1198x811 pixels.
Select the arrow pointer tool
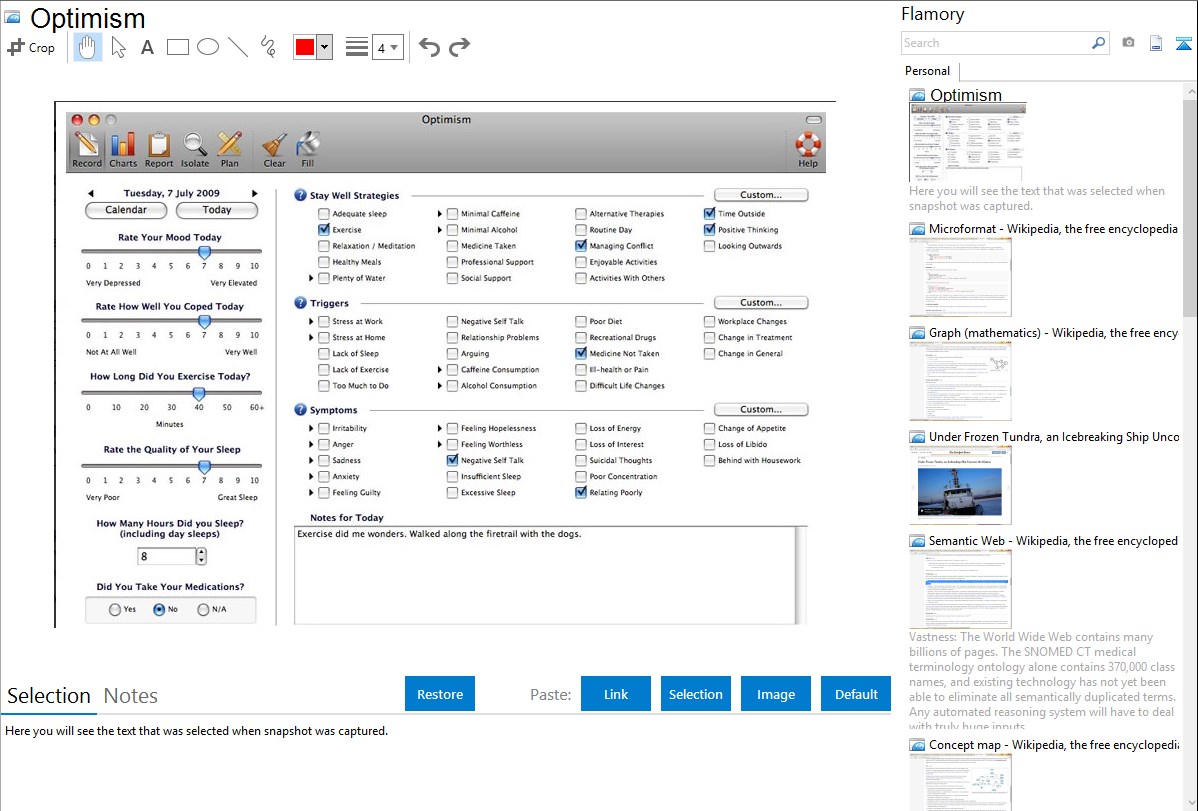click(118, 47)
